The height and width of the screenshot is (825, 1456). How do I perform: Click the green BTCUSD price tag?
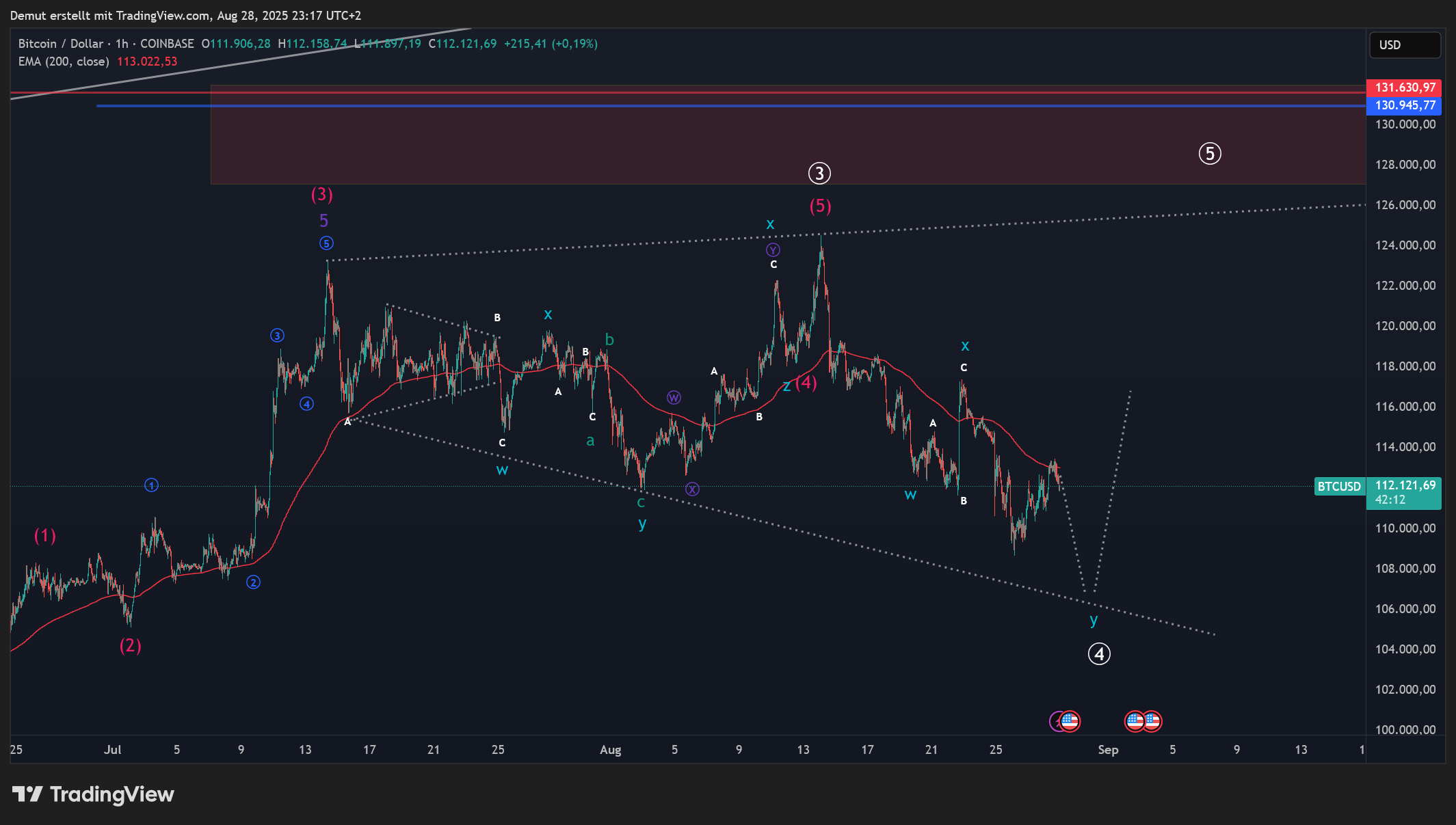coord(1339,486)
